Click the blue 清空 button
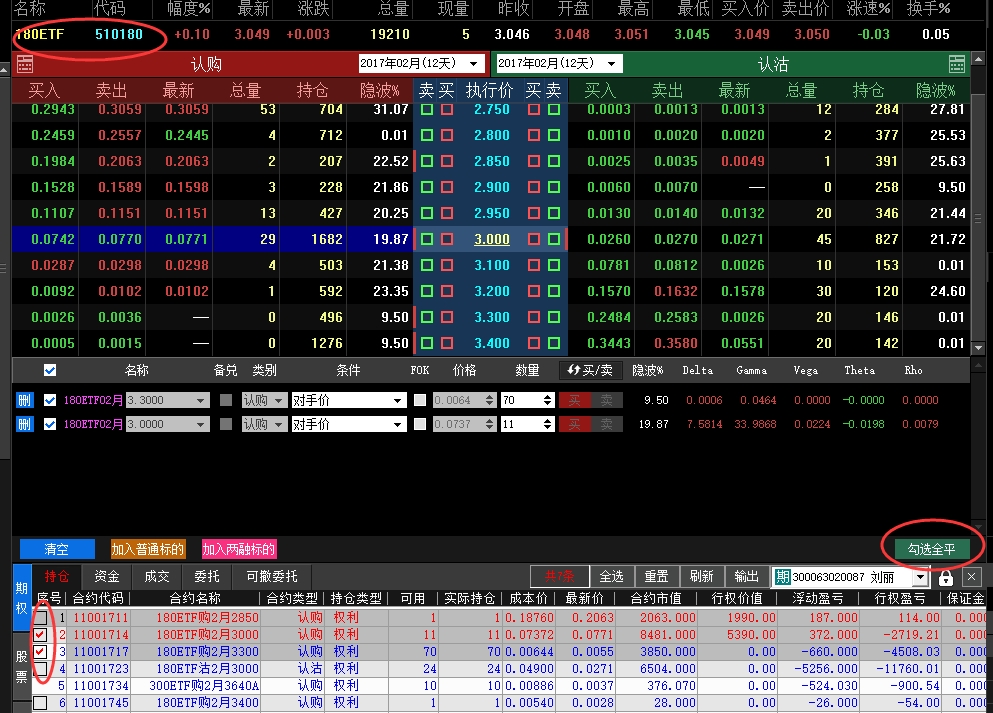This screenshot has height=713, width=993. [57, 549]
